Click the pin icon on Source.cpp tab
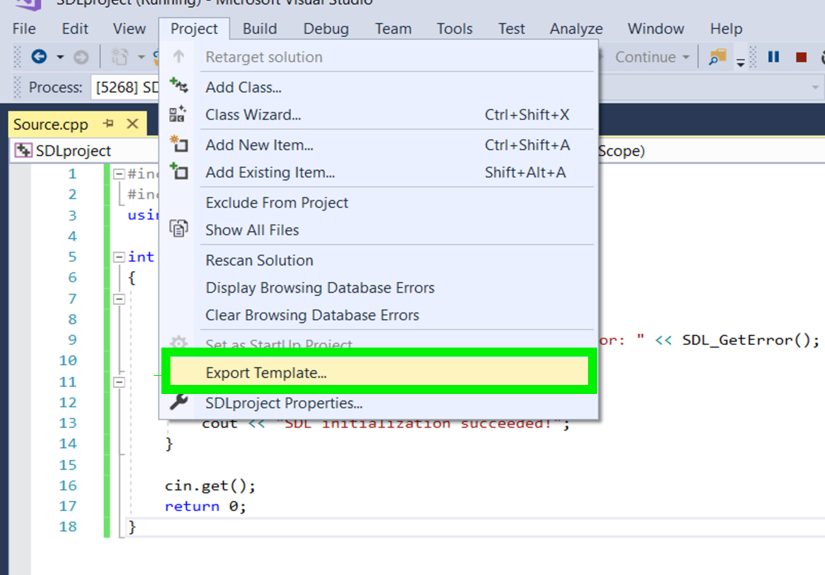This screenshot has height=575, width=825. click(109, 124)
